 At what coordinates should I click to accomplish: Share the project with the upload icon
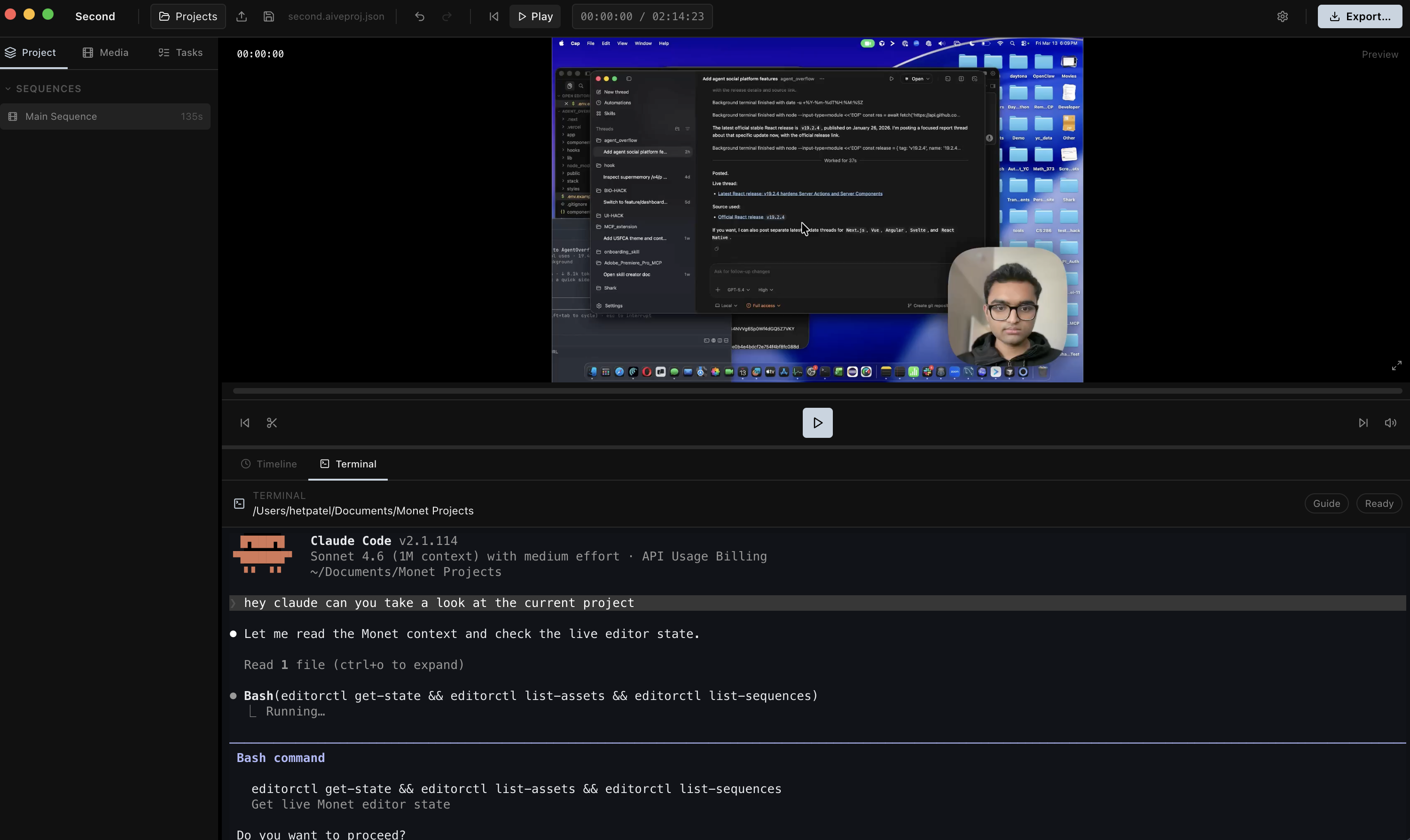pos(242,16)
